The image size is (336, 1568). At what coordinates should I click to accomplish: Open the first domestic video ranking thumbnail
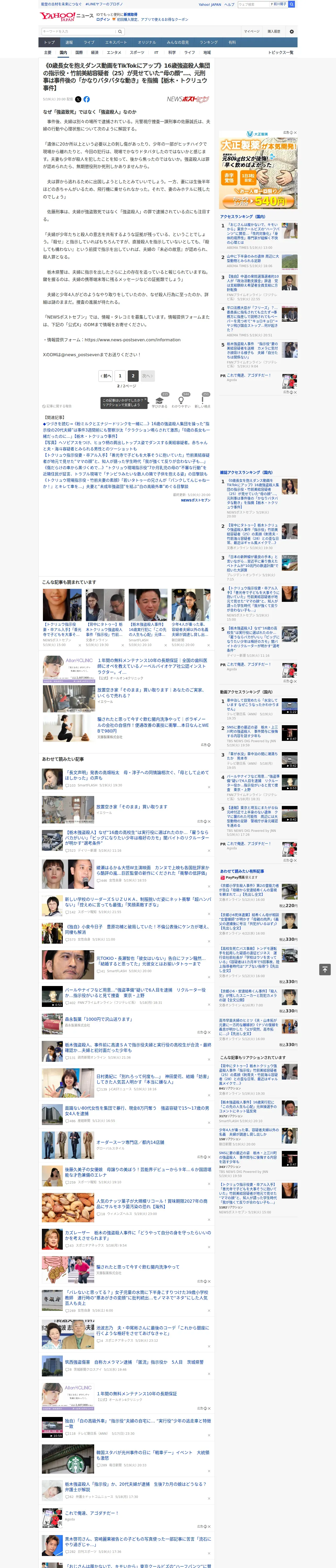pos(290,706)
